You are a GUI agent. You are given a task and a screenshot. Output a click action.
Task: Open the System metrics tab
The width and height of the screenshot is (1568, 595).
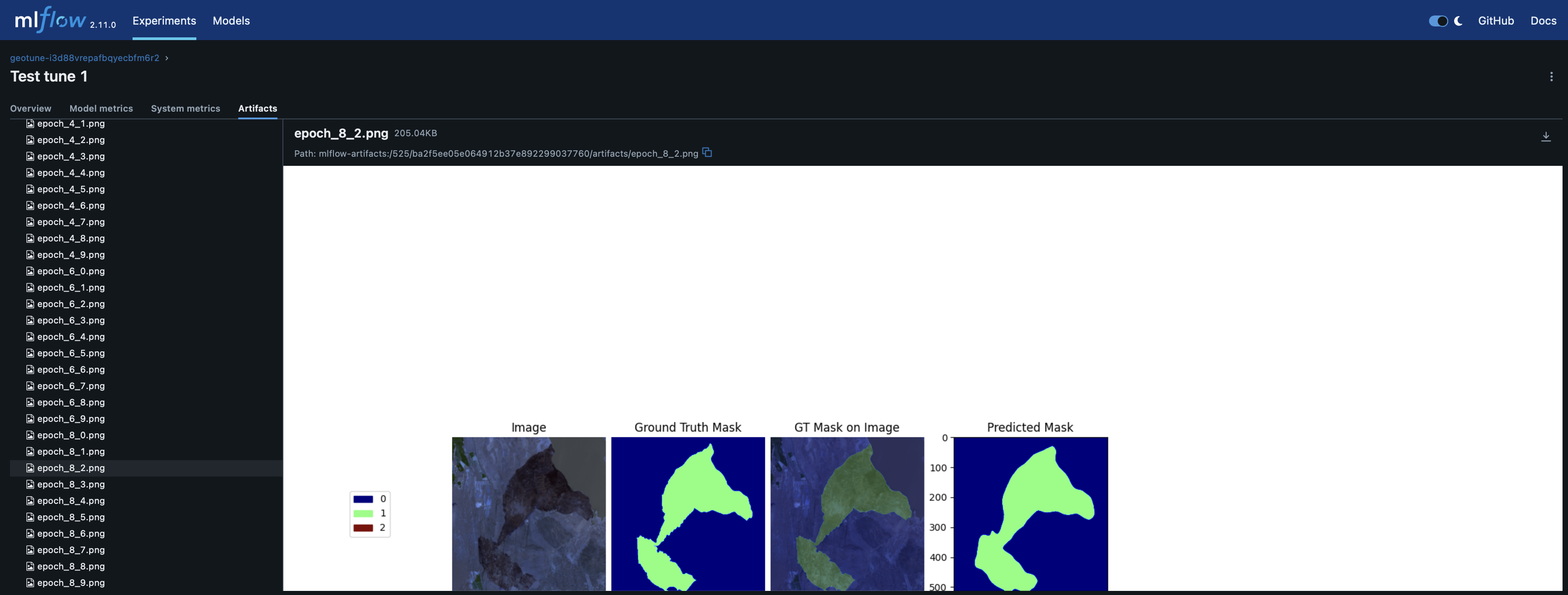tap(185, 108)
